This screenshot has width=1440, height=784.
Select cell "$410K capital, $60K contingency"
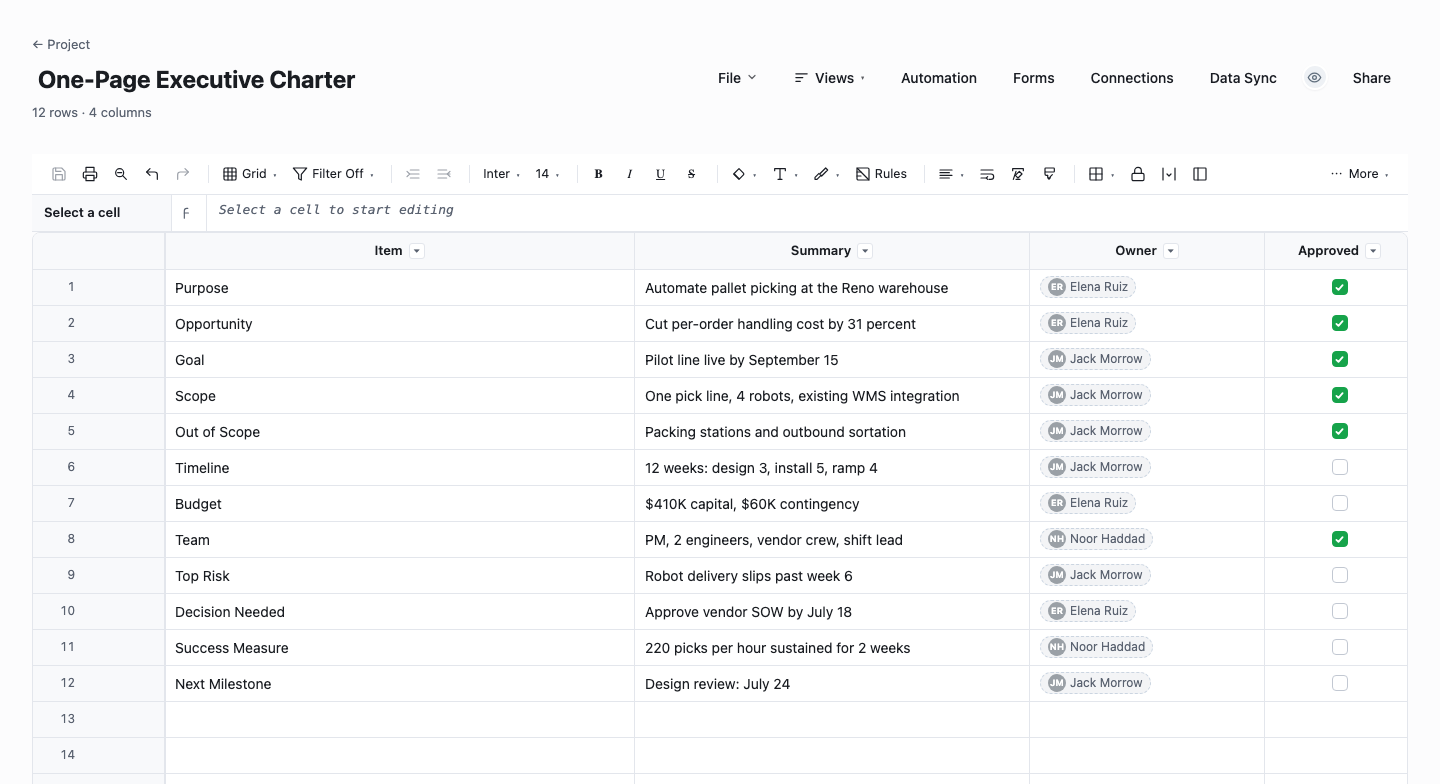click(832, 504)
